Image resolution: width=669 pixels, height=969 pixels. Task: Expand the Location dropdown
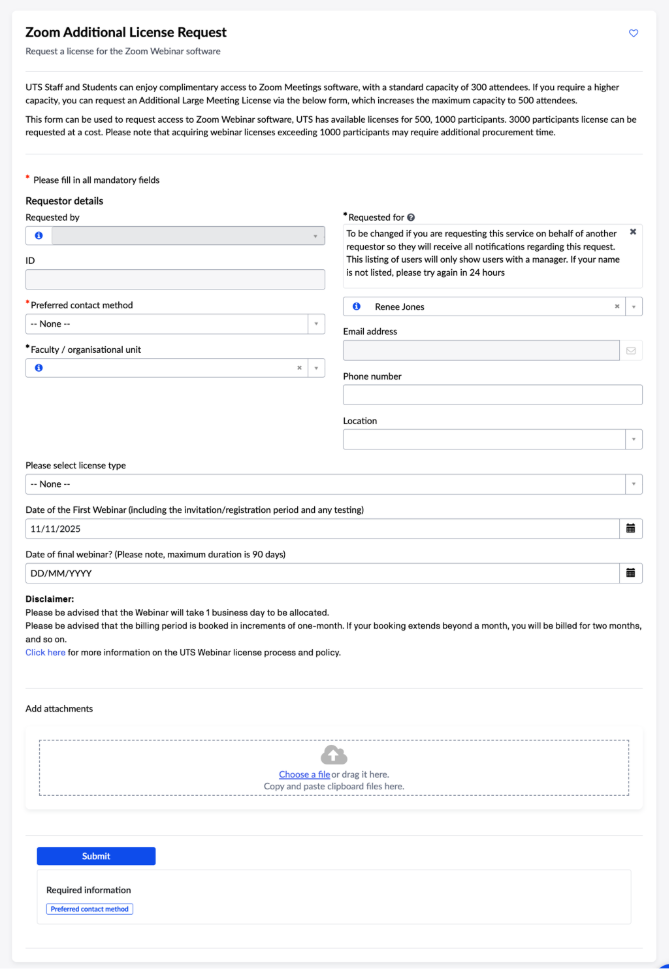632,439
